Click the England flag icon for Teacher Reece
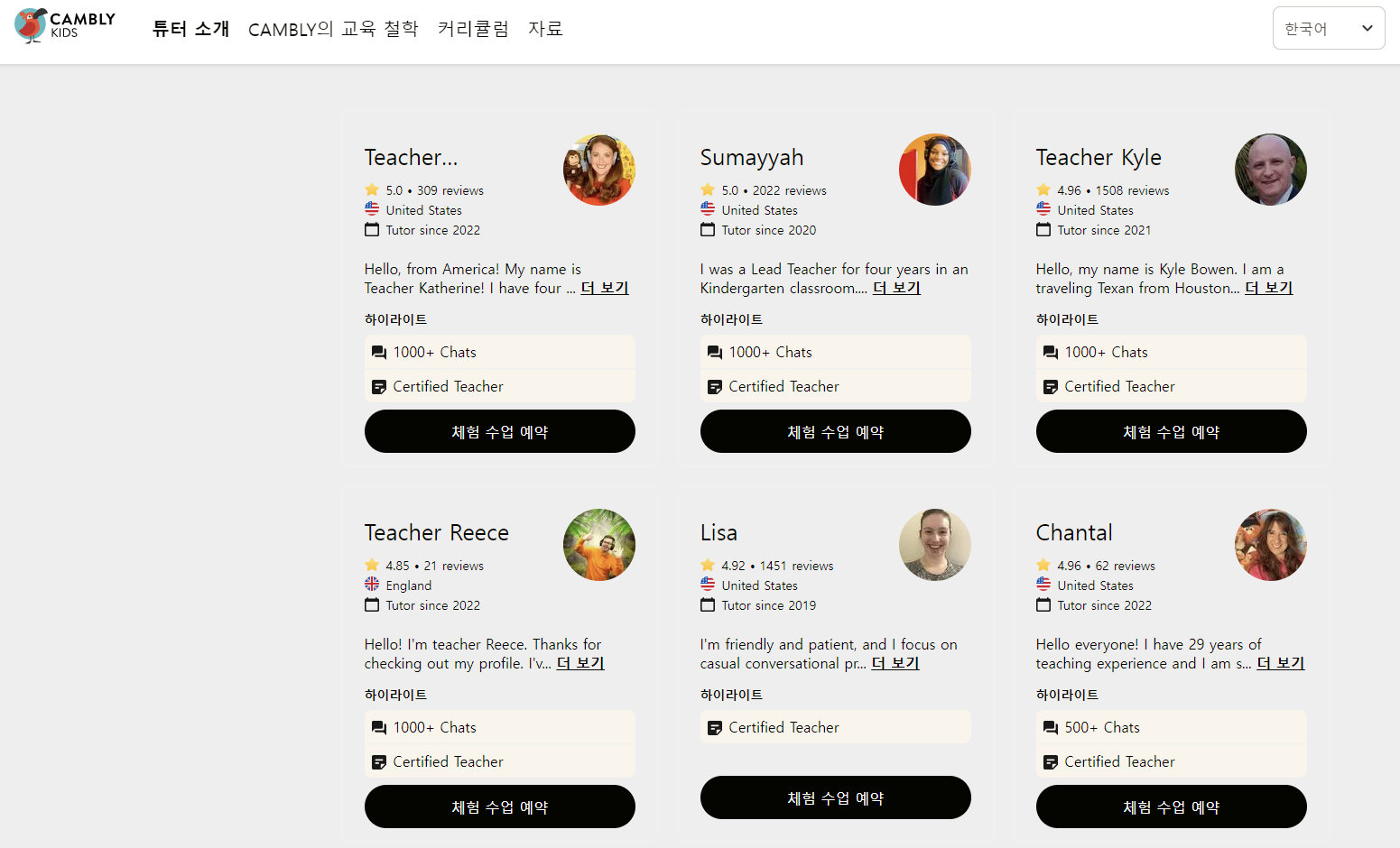Image resolution: width=1400 pixels, height=848 pixels. click(372, 584)
